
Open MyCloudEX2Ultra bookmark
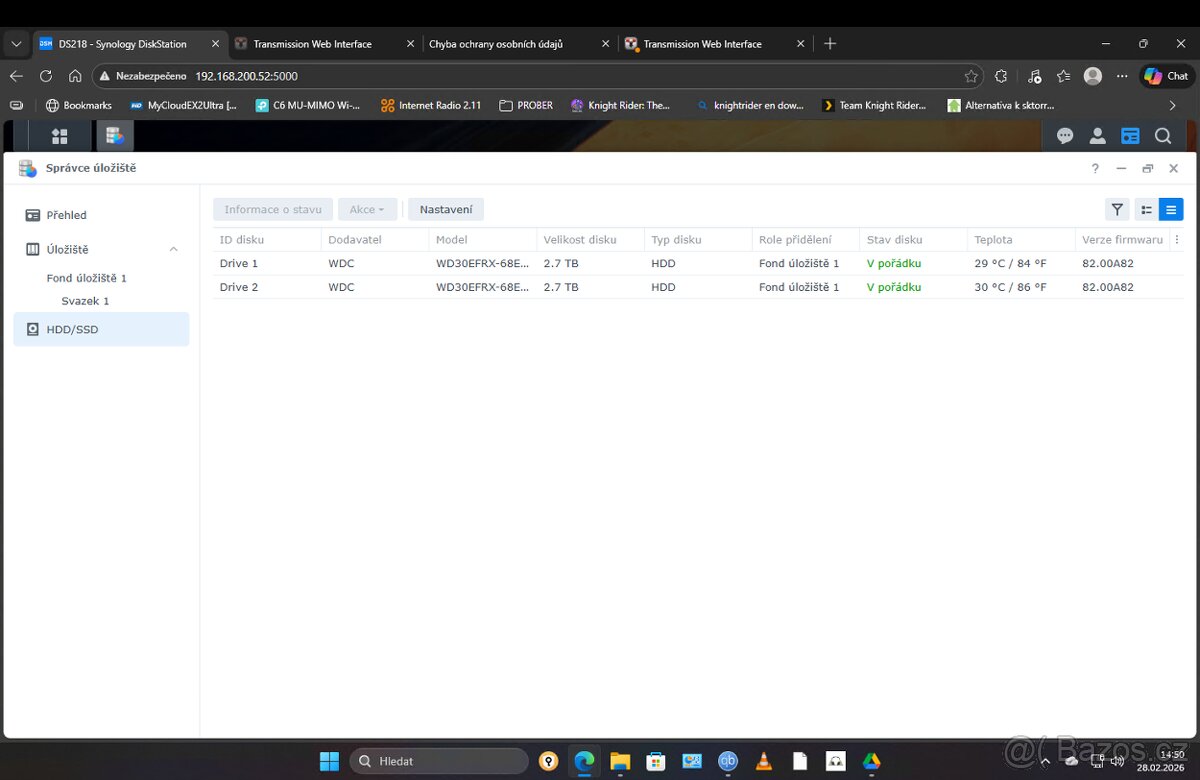coord(183,105)
